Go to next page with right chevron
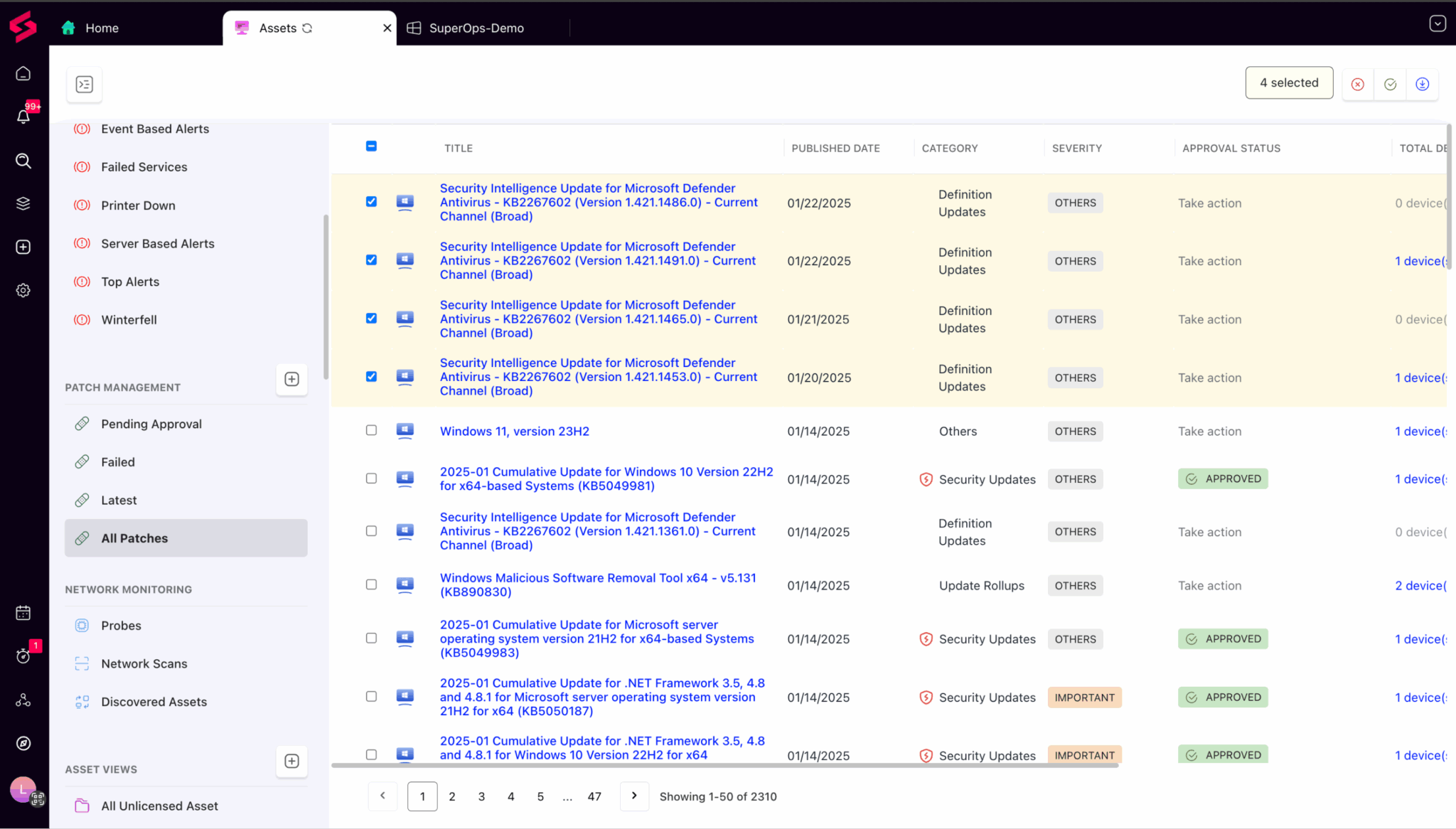The height and width of the screenshot is (829, 1456). [x=634, y=796]
